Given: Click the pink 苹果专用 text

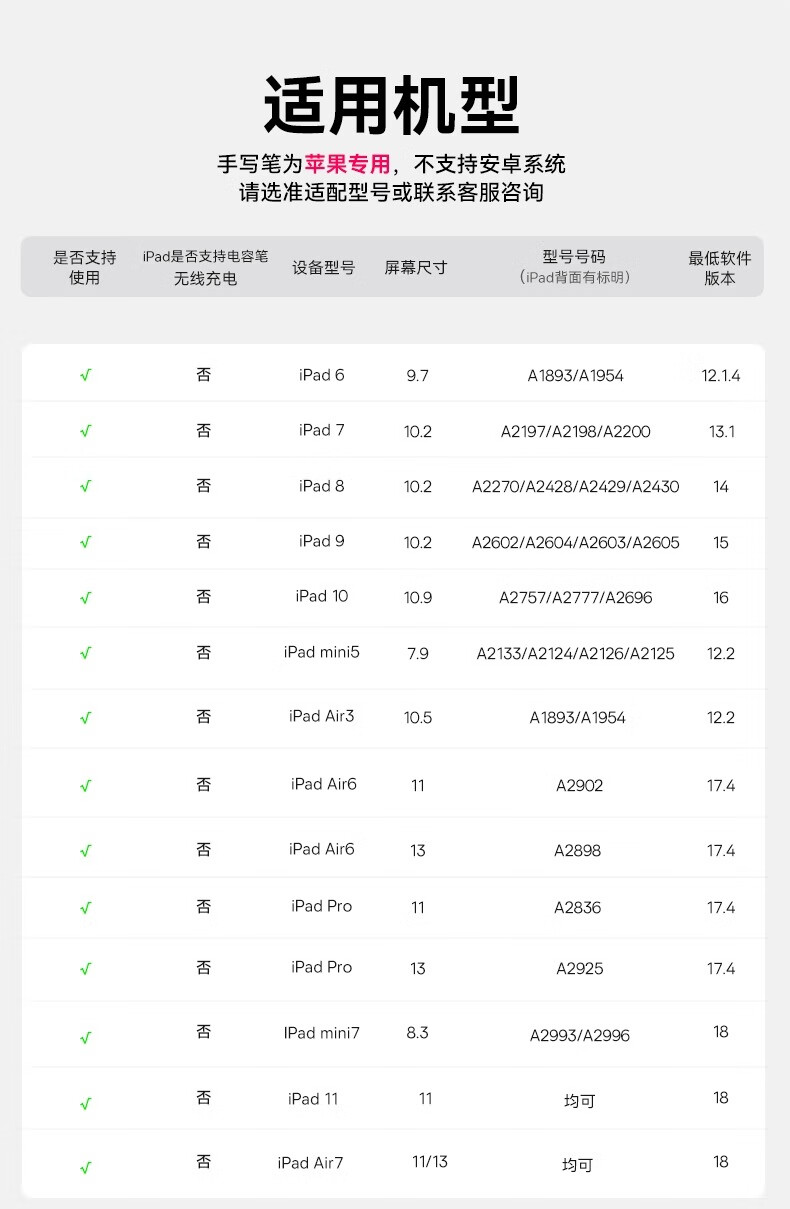Looking at the screenshot, I should (348, 164).
